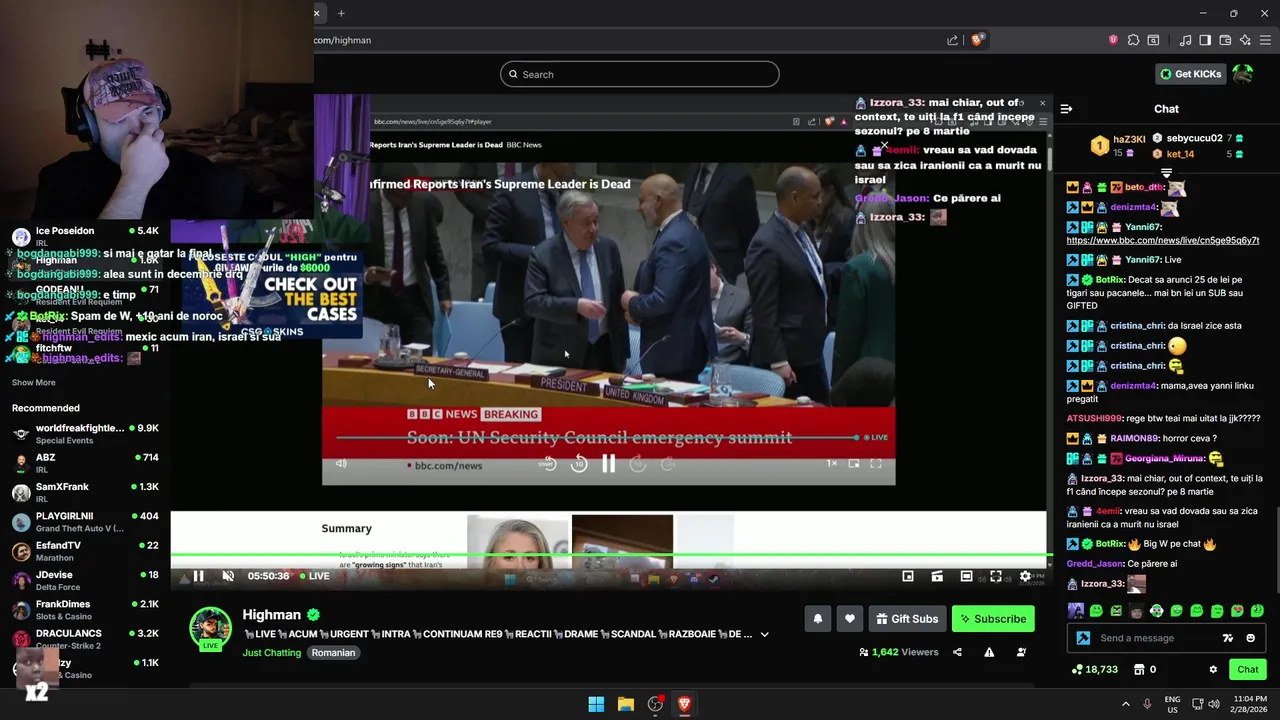Viewport: 1280px width, 720px height.
Task: Open Brave hamburger main menu
Action: [1265, 40]
